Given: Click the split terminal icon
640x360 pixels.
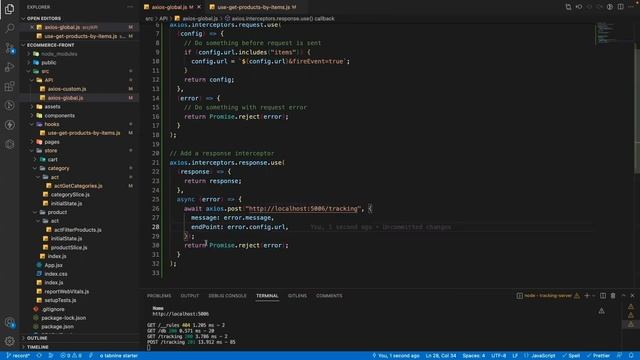Looking at the screenshot, I should pos(603,296).
